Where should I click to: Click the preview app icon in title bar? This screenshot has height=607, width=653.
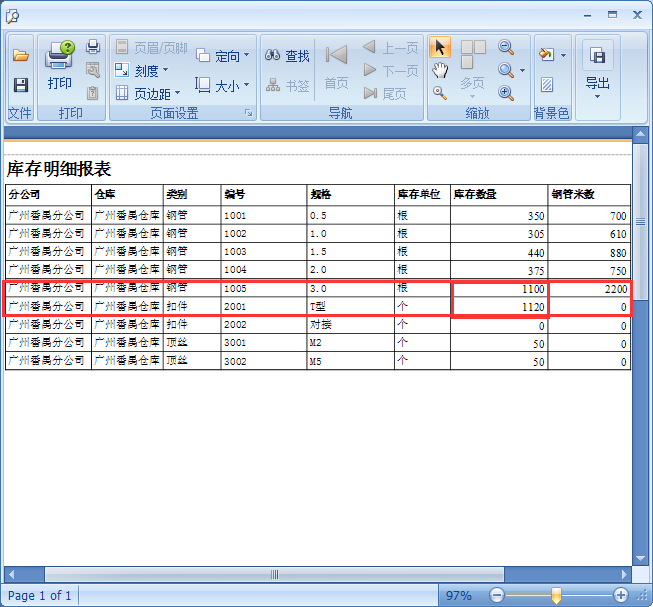pyautogui.click(x=12, y=17)
